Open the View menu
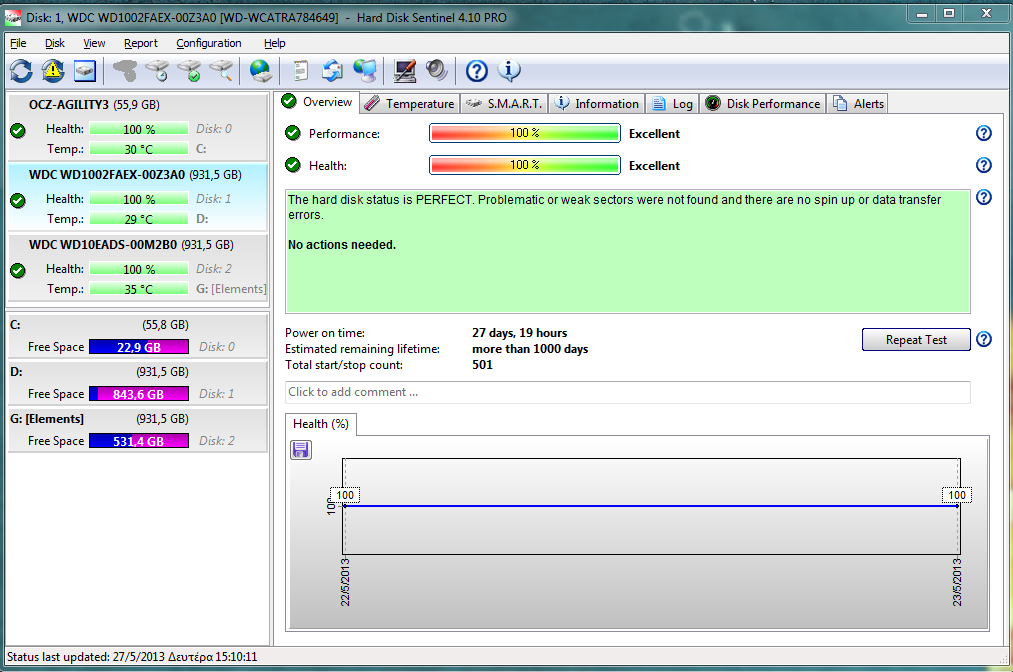The image size is (1013, 672). [x=94, y=43]
